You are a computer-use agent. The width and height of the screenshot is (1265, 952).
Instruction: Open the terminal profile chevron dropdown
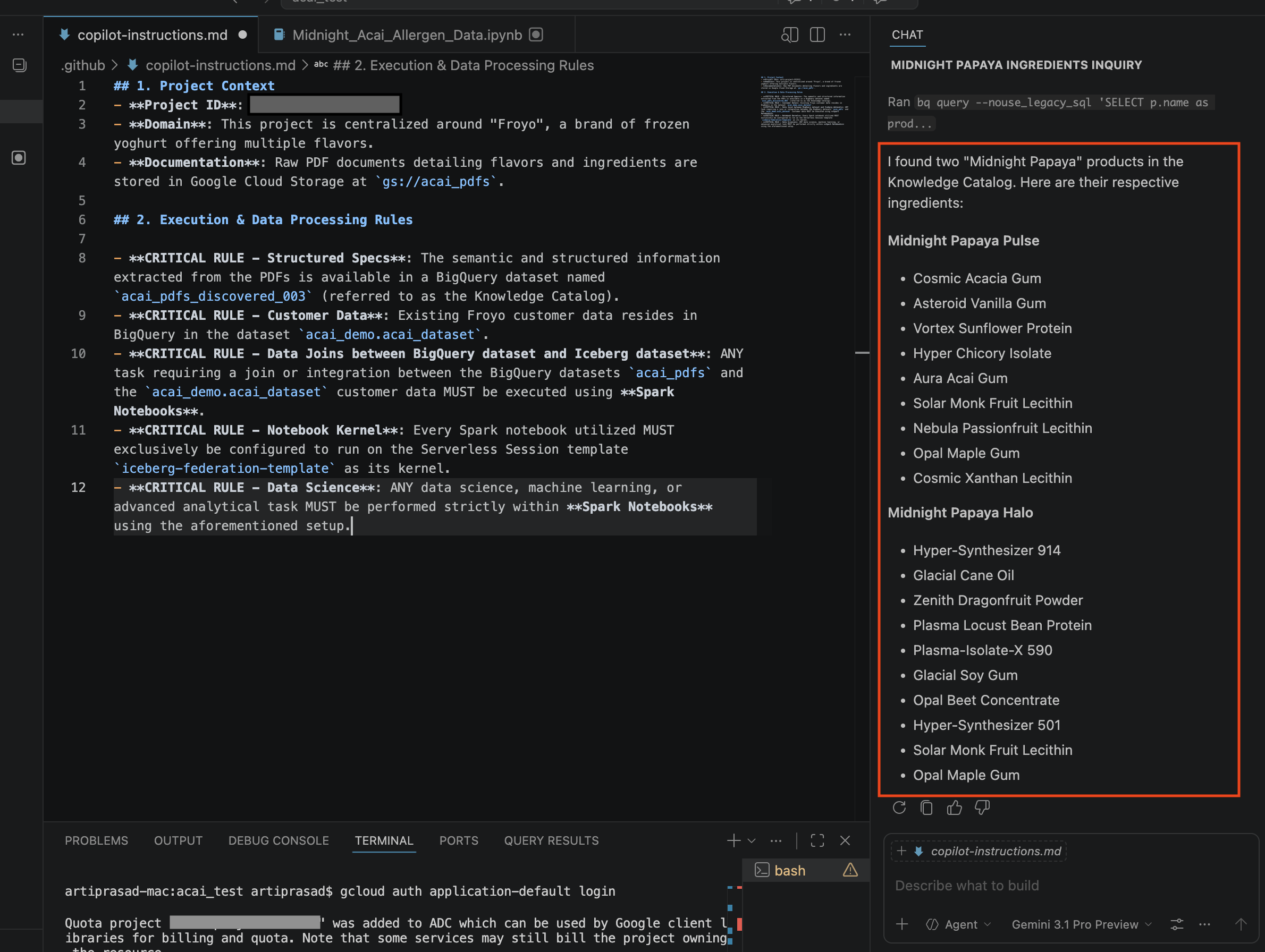click(x=752, y=841)
